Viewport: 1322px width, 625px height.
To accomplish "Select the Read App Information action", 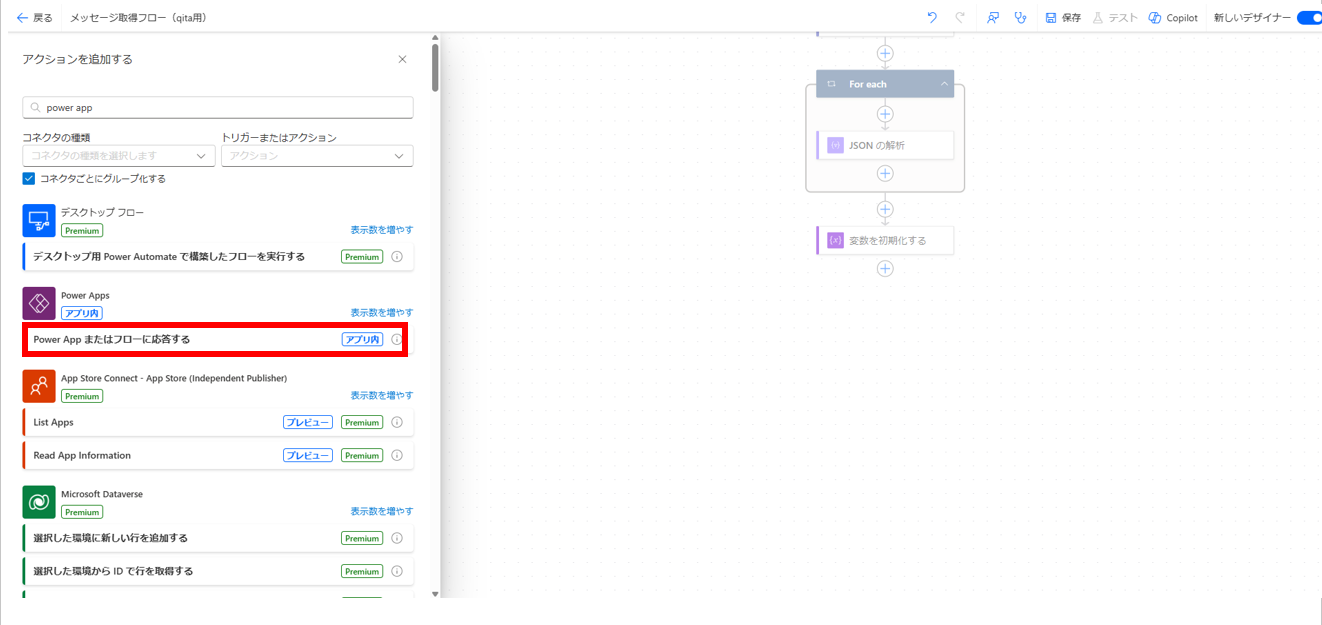I will pyautogui.click(x=218, y=455).
